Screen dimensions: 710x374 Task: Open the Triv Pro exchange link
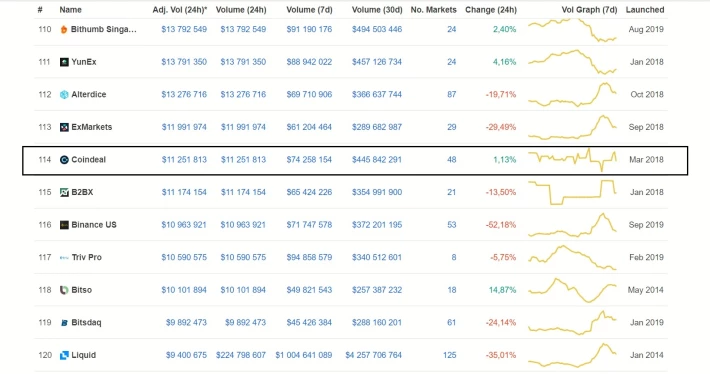(x=86, y=258)
